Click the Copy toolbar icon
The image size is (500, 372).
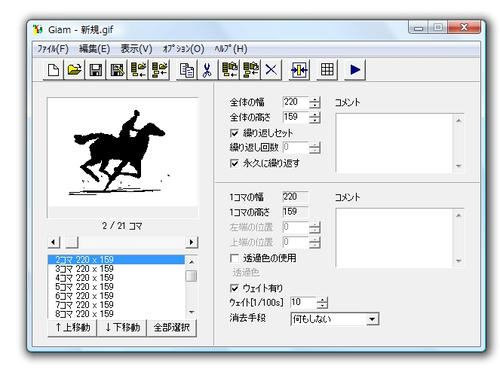point(187,70)
